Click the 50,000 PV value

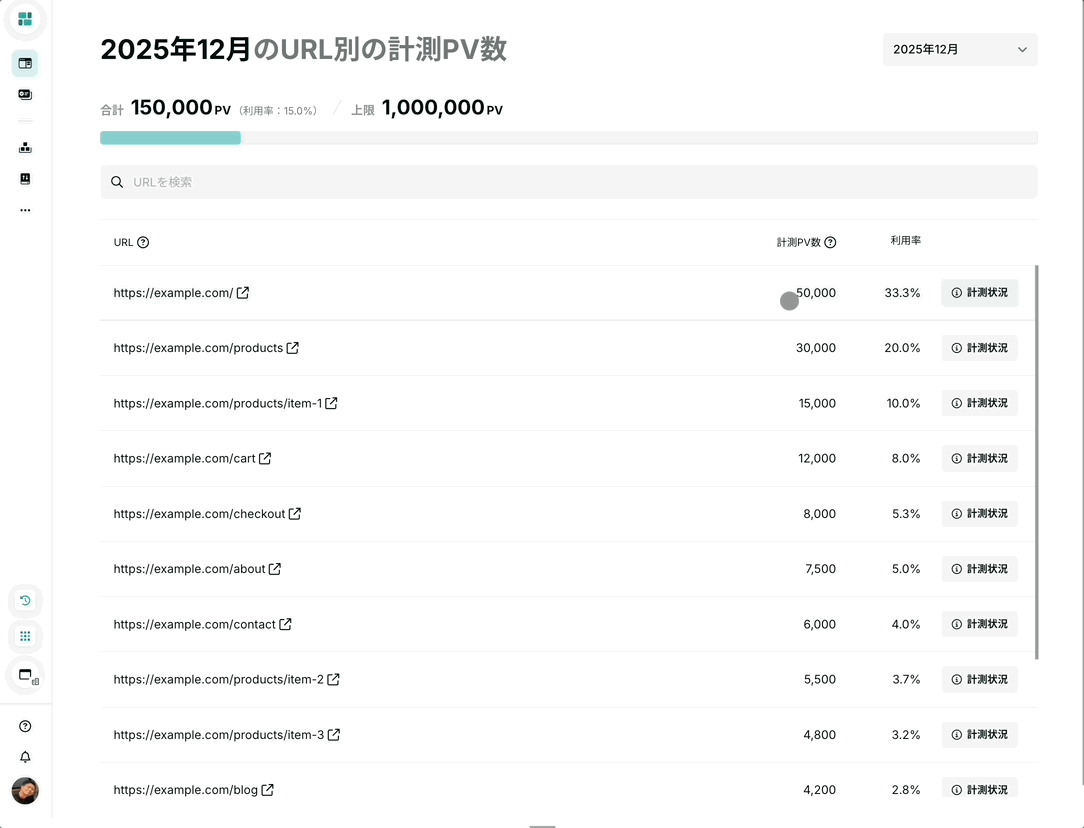[816, 293]
